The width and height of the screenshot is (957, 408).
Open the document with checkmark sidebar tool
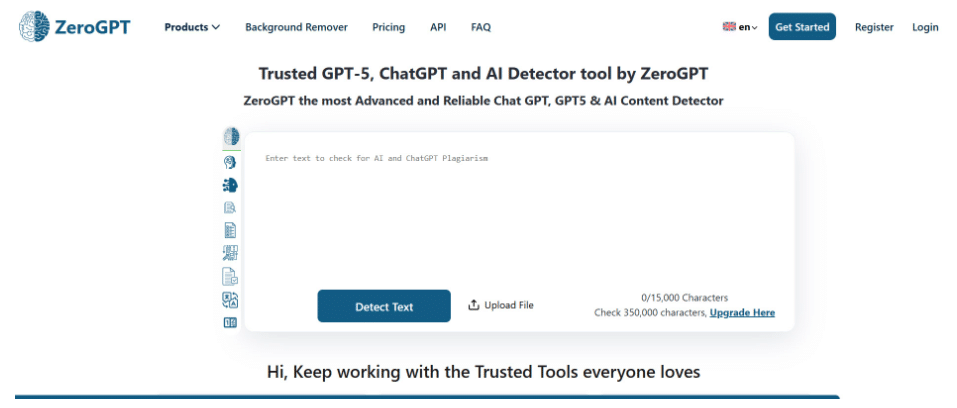(230, 277)
